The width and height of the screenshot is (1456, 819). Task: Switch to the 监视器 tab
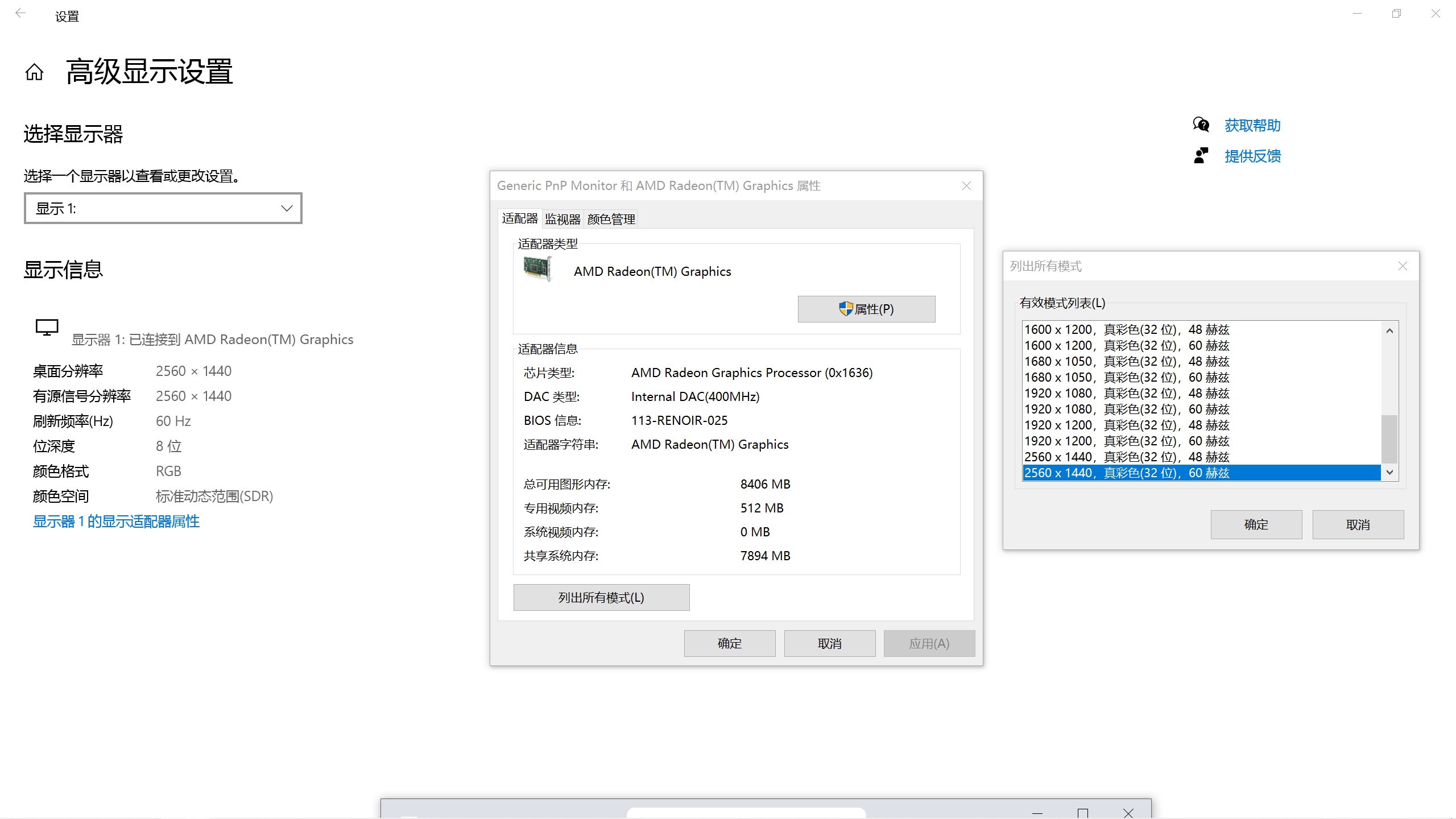coord(562,219)
